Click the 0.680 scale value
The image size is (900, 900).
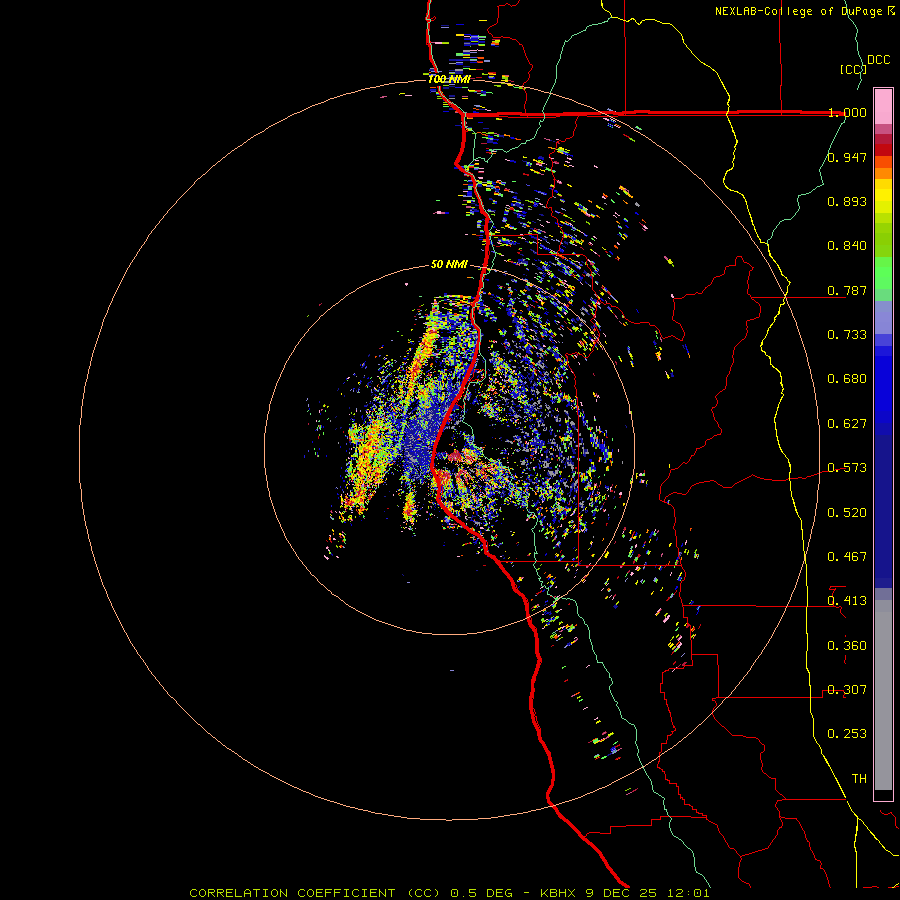[x=847, y=379]
